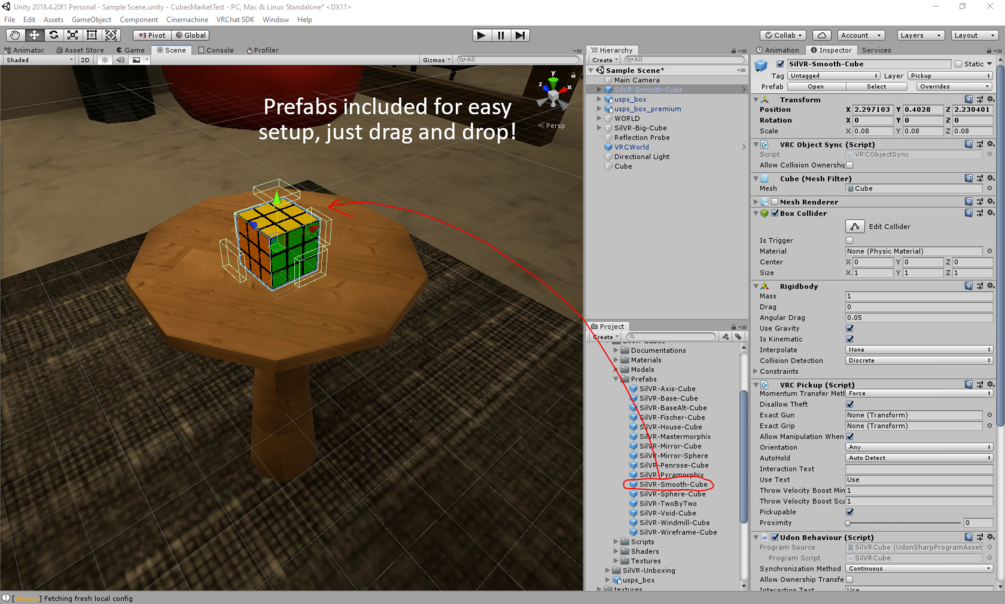
Task: Click the prefab Select button
Action: point(876,87)
